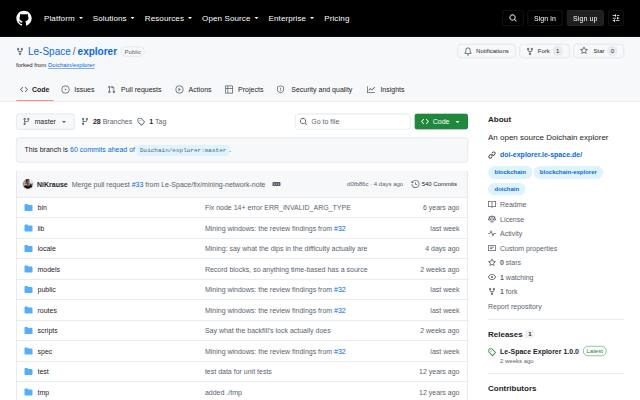The width and height of the screenshot is (640, 400).
Task: Open pull request #33 link in commit
Action: tap(138, 184)
